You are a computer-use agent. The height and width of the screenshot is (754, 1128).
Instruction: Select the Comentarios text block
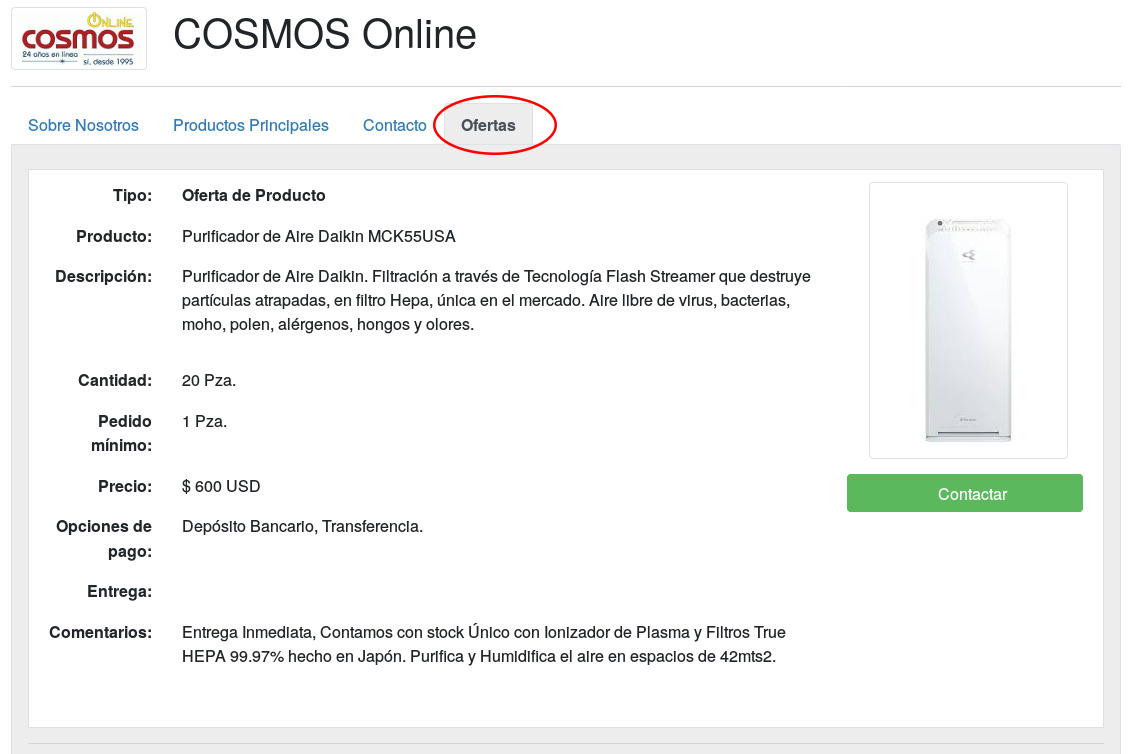pyautogui.click(x=483, y=644)
